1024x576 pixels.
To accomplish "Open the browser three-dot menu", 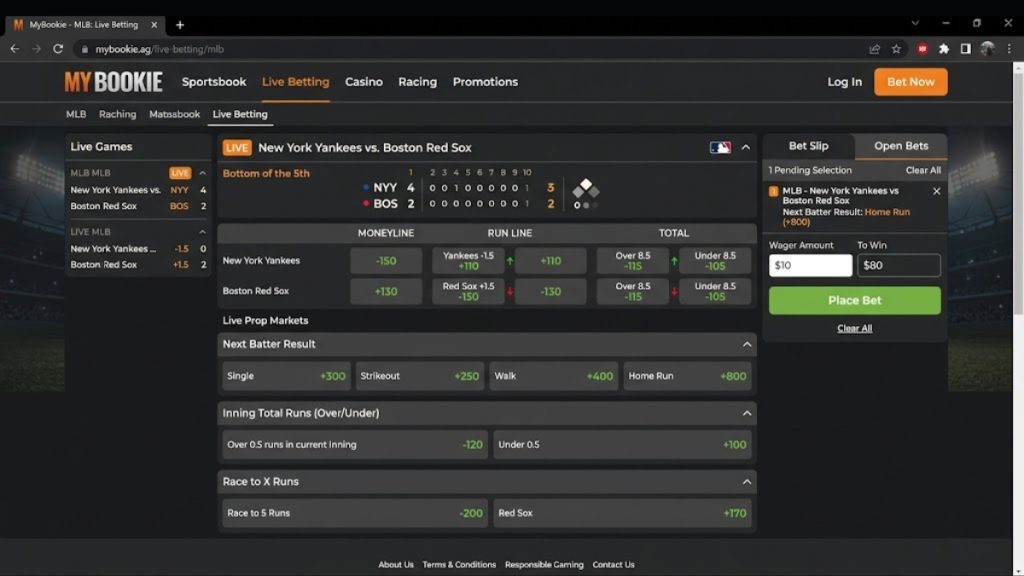I will pos(1009,49).
